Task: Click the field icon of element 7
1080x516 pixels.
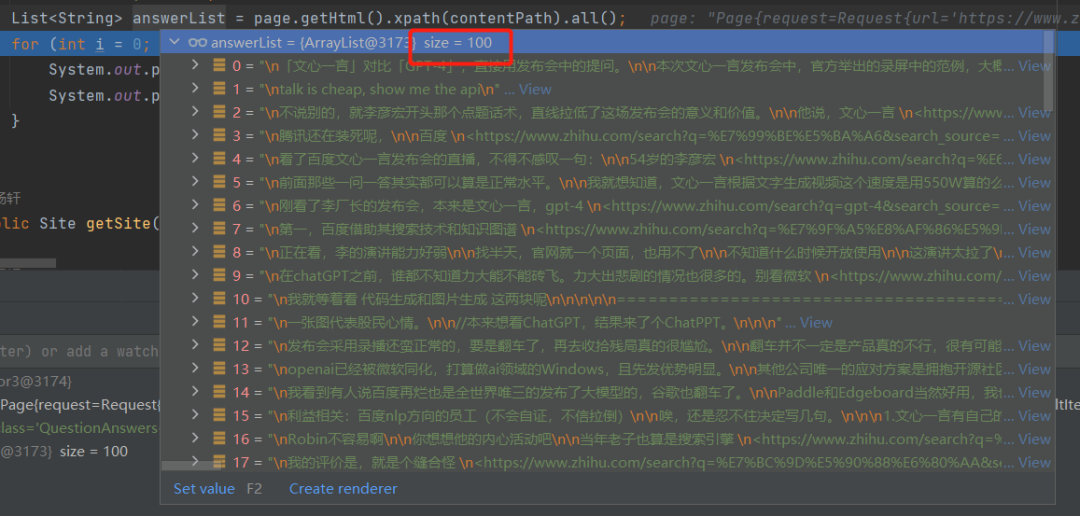Action: coord(219,229)
